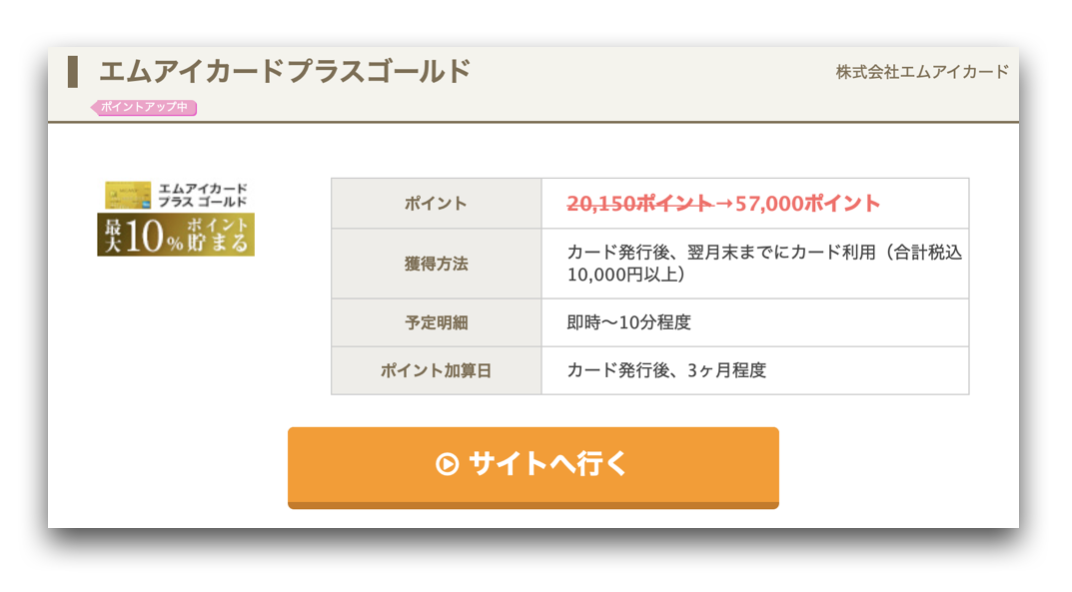Click the card usage condition description text
1072x592 pixels.
click(x=764, y=263)
